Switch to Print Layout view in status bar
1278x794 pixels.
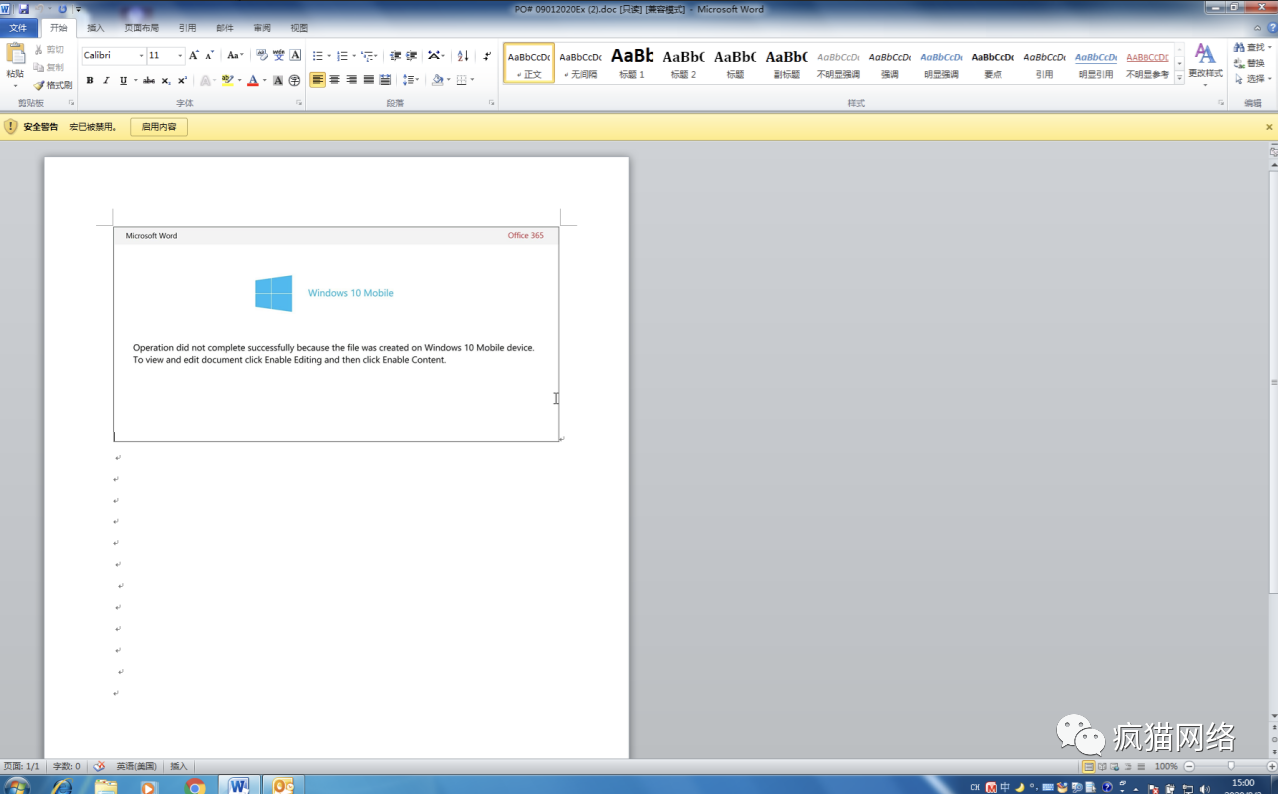[x=1088, y=766]
